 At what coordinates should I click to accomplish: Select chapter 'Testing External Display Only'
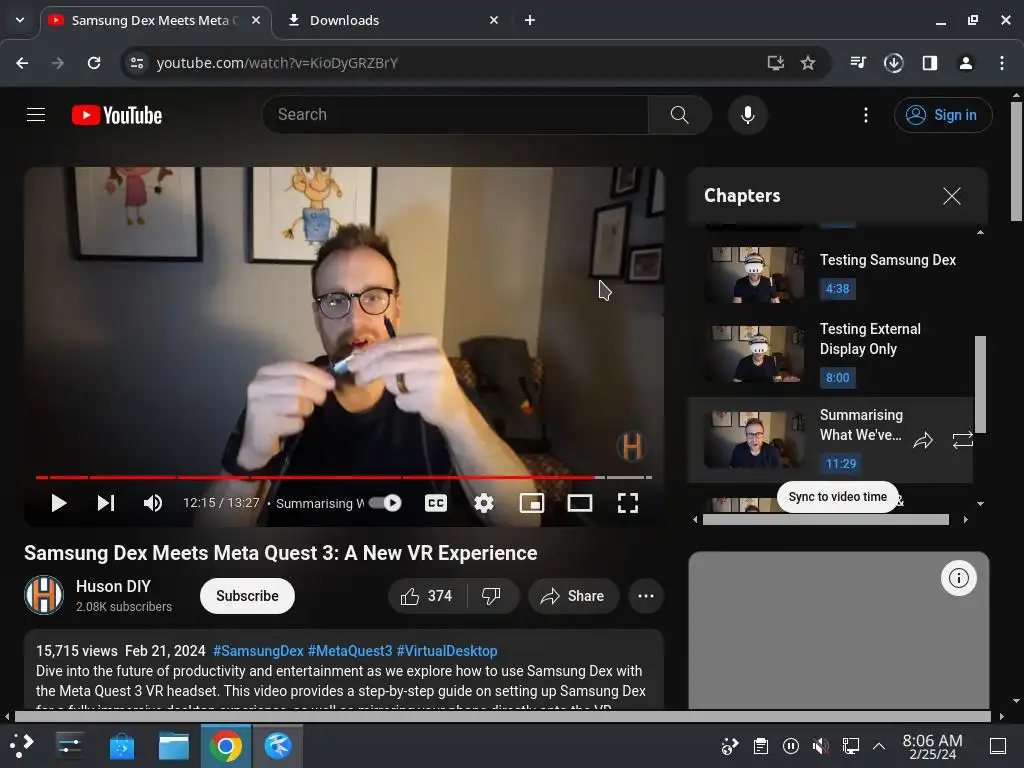click(x=870, y=339)
